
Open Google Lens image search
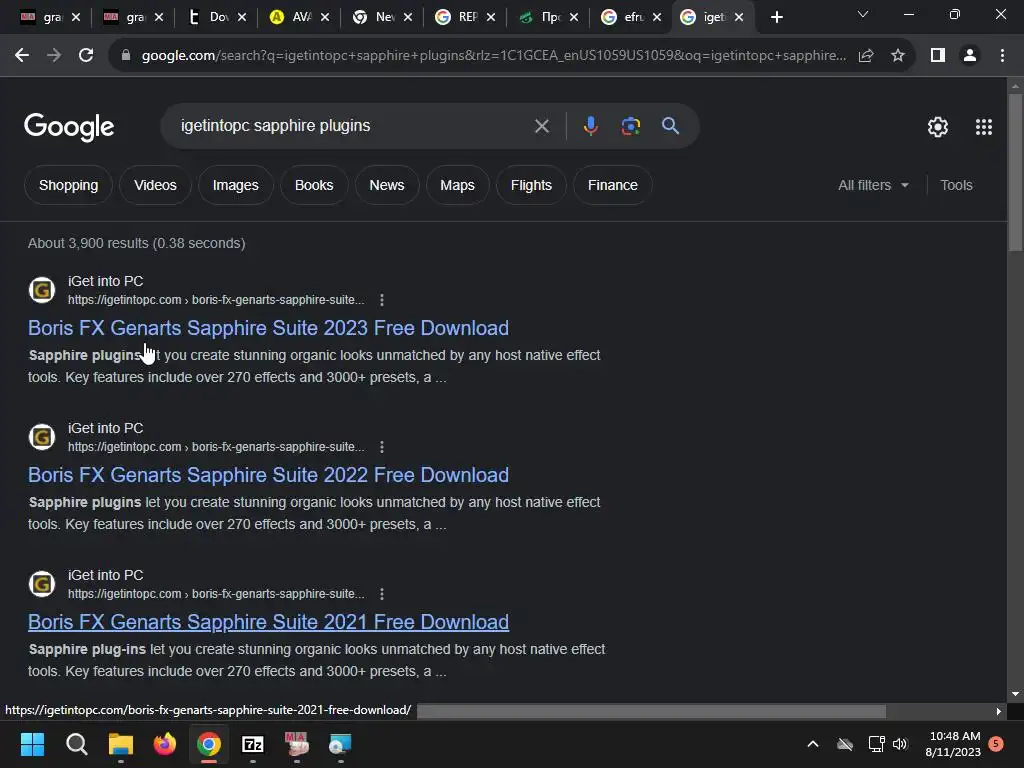click(630, 126)
